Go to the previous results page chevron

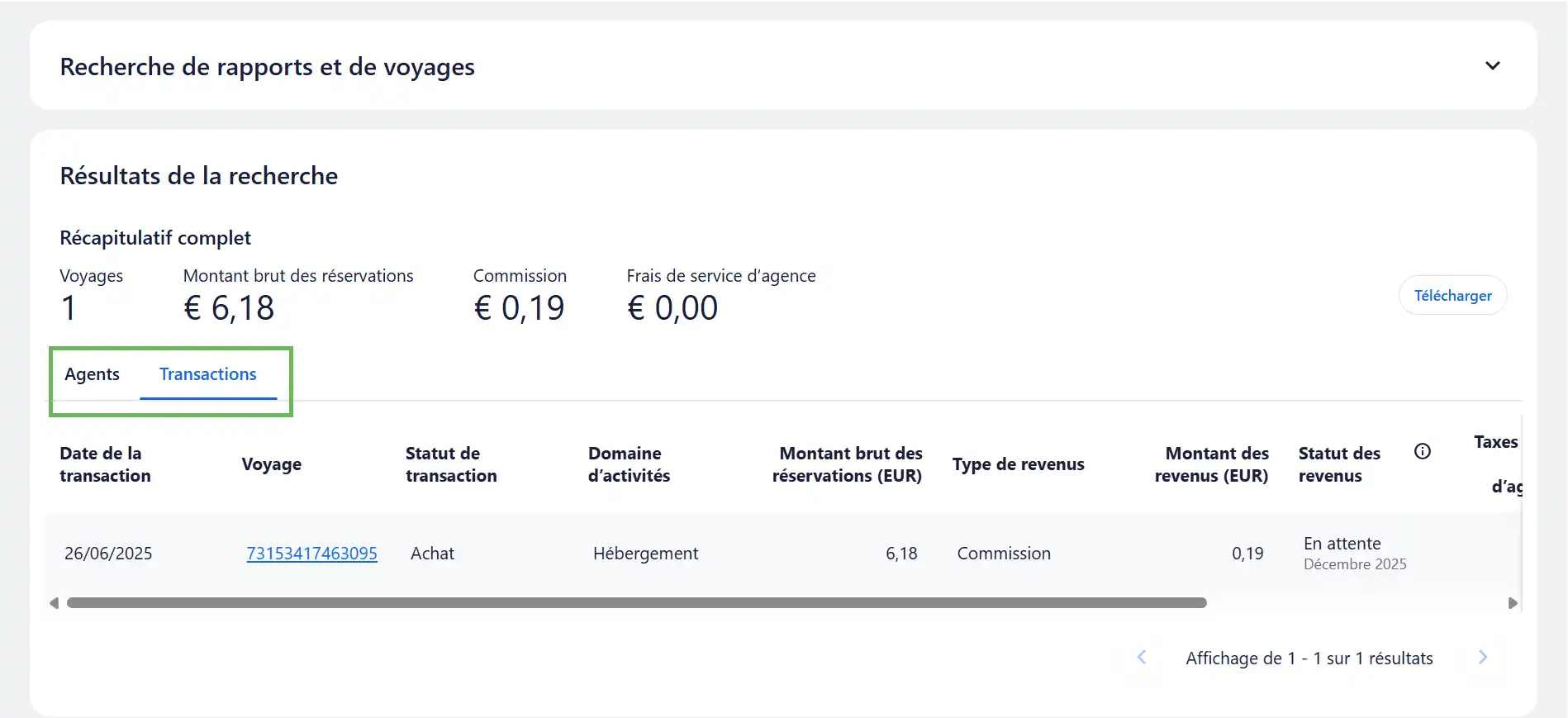tap(1142, 658)
